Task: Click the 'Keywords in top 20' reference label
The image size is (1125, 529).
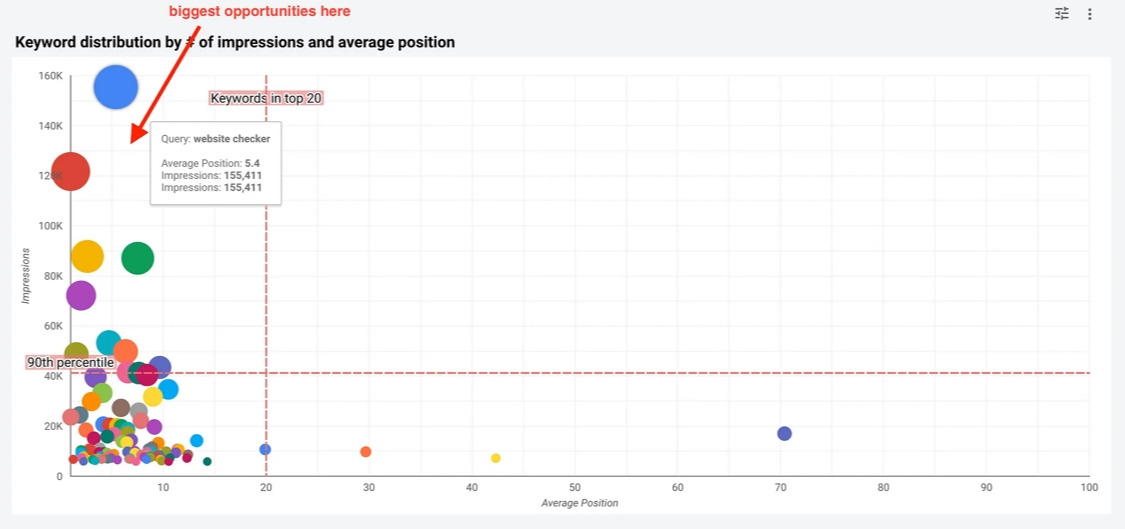Action: tap(265, 98)
